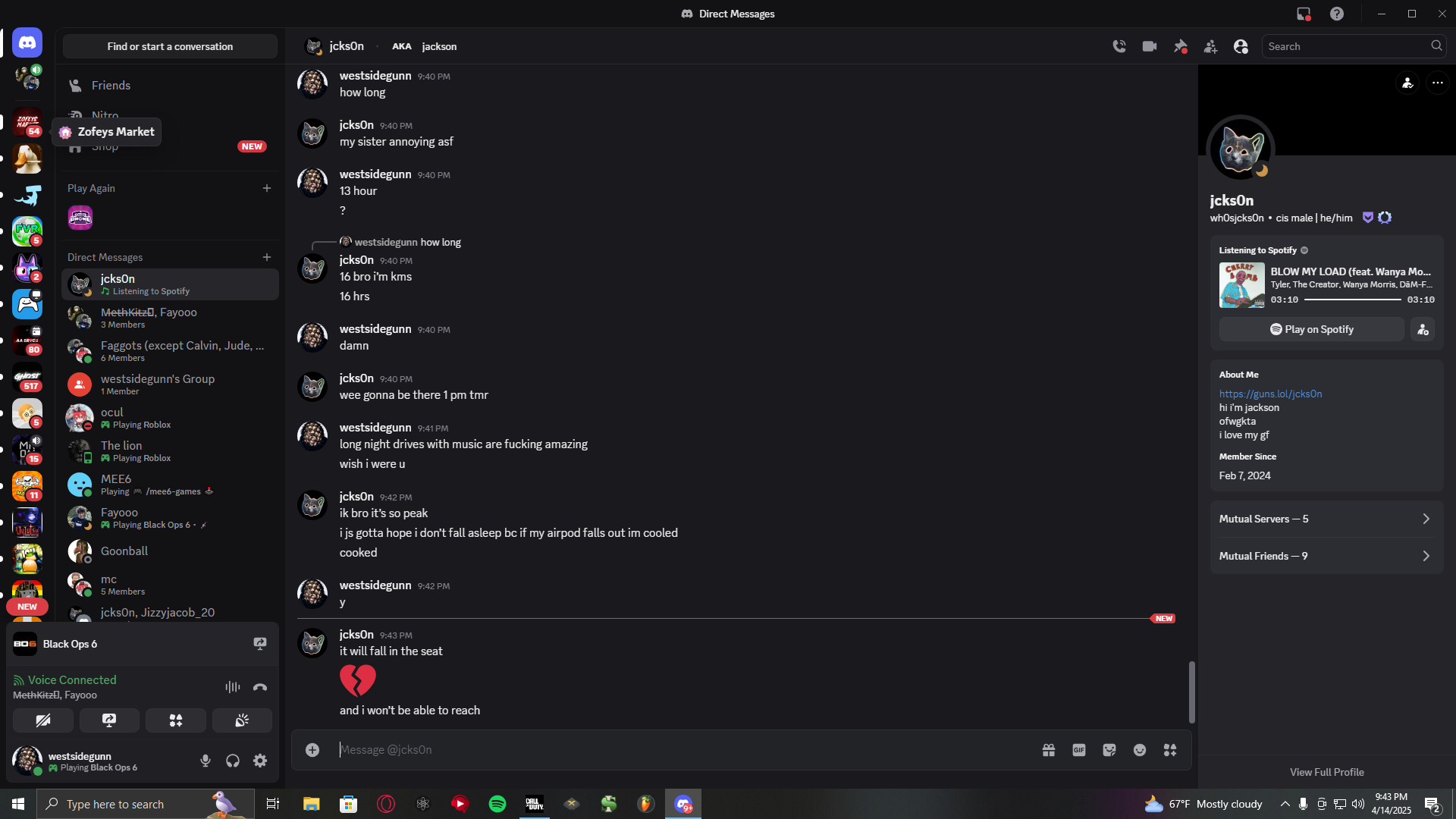Screen dimensions: 1456x819
Task: Open the message attachment plus menu
Action: [312, 750]
